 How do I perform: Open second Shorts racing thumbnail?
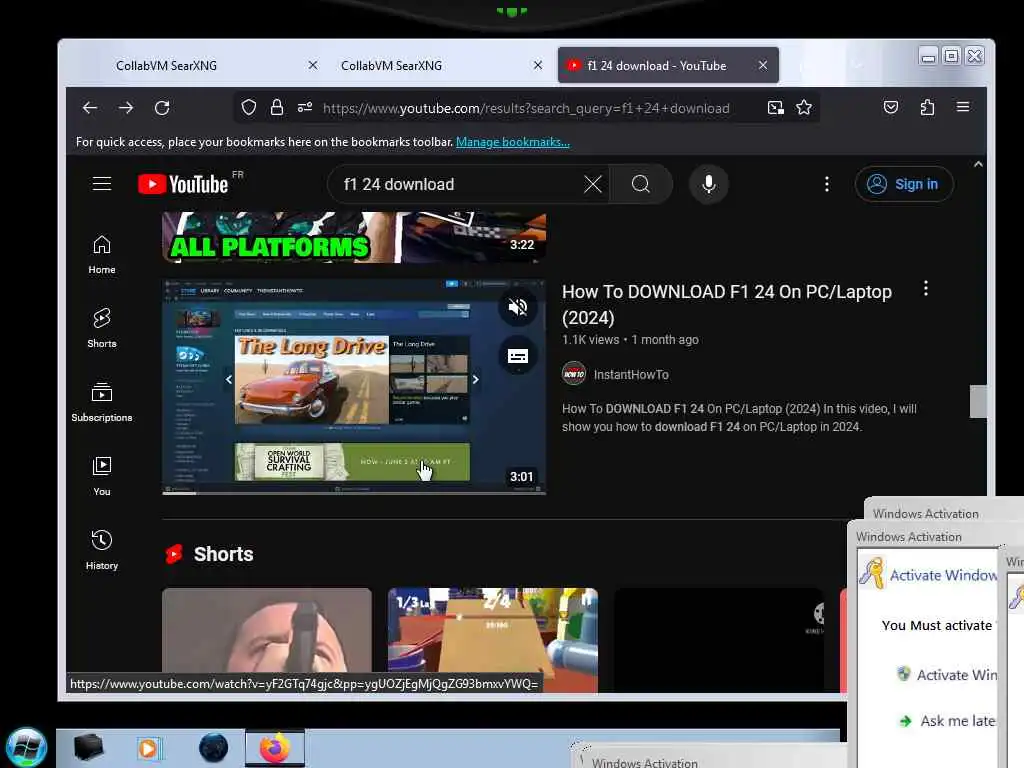tap(493, 639)
